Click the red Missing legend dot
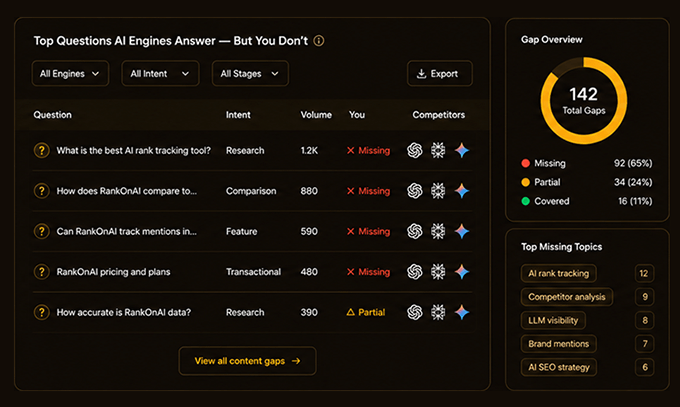 (526, 164)
